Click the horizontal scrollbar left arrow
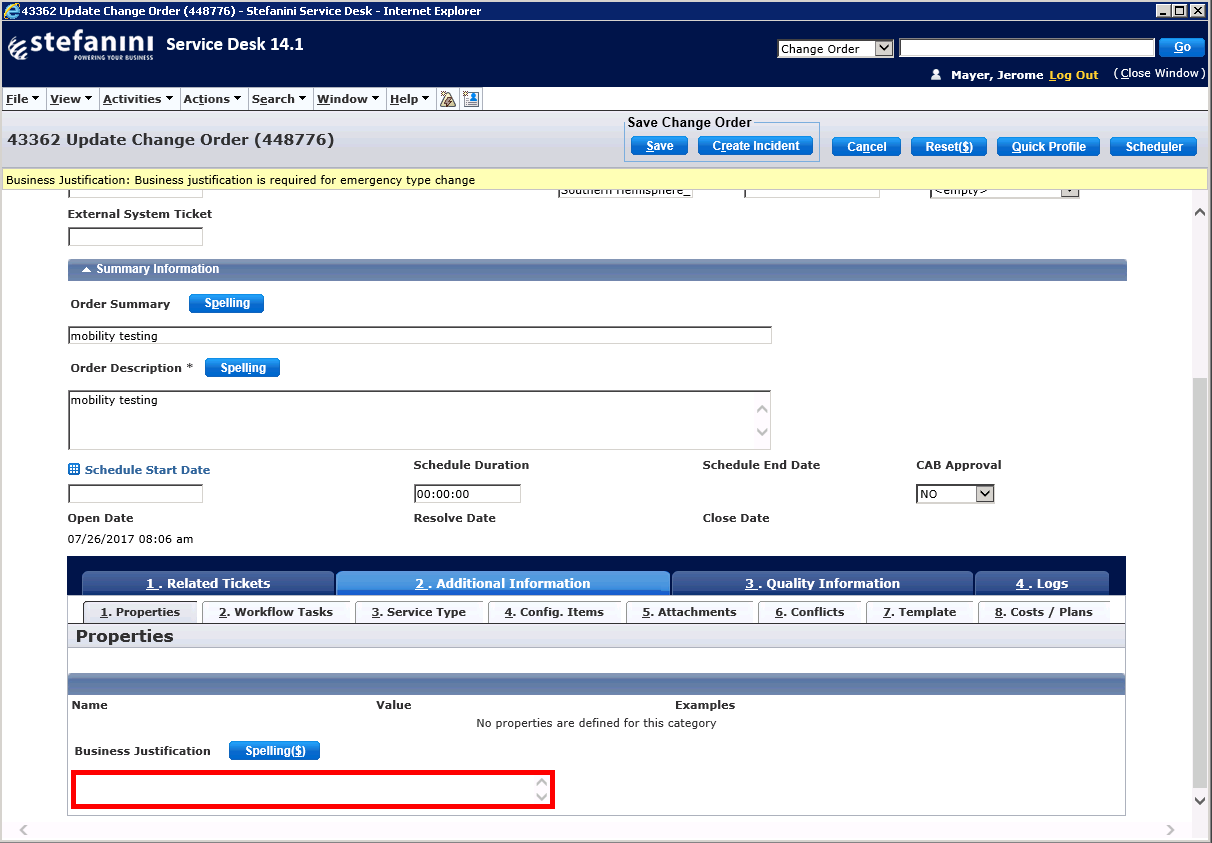The height and width of the screenshot is (843, 1212). tap(24, 831)
